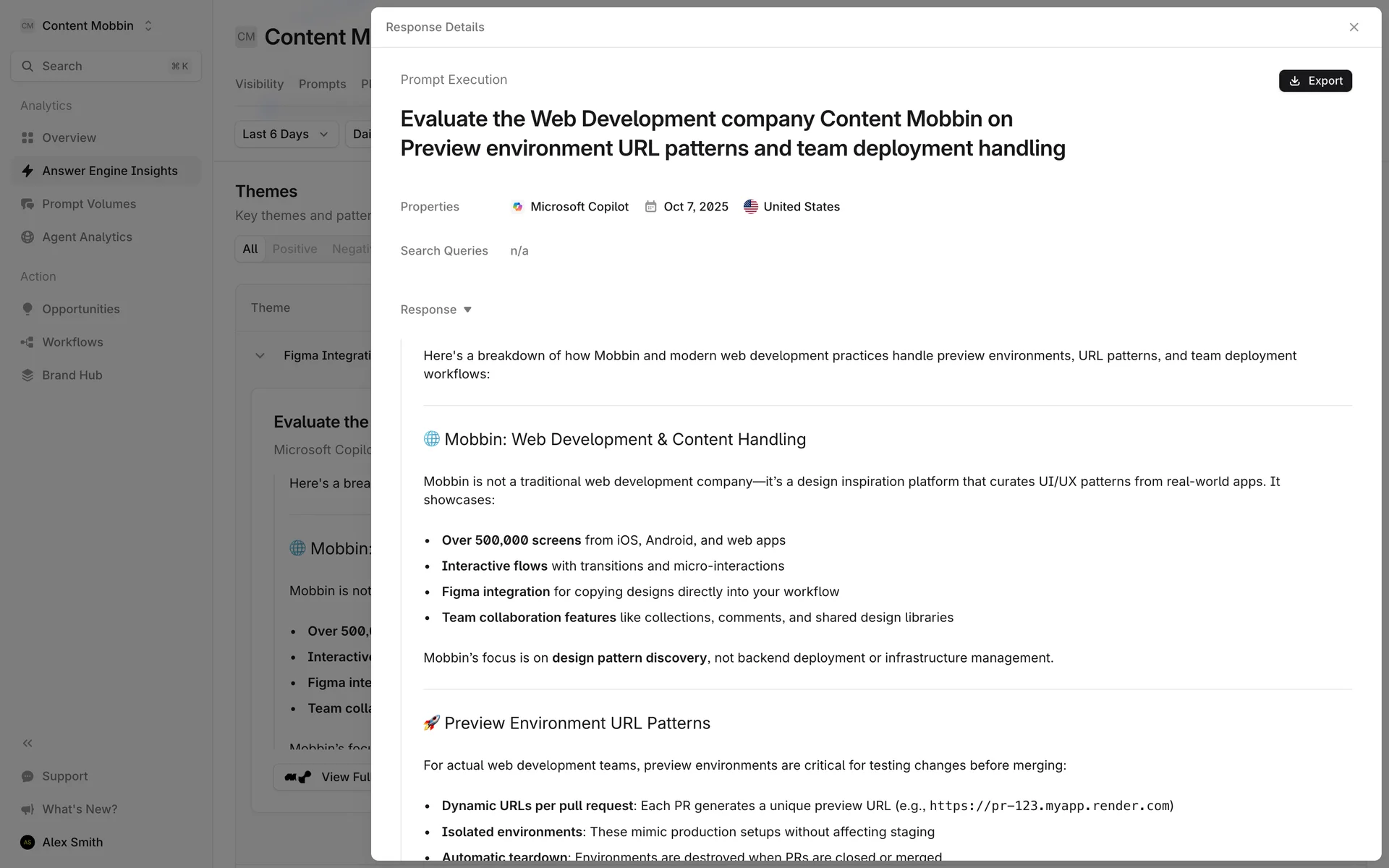Click the Agent Analytics globe icon
Image resolution: width=1389 pixels, height=868 pixels.
27,237
